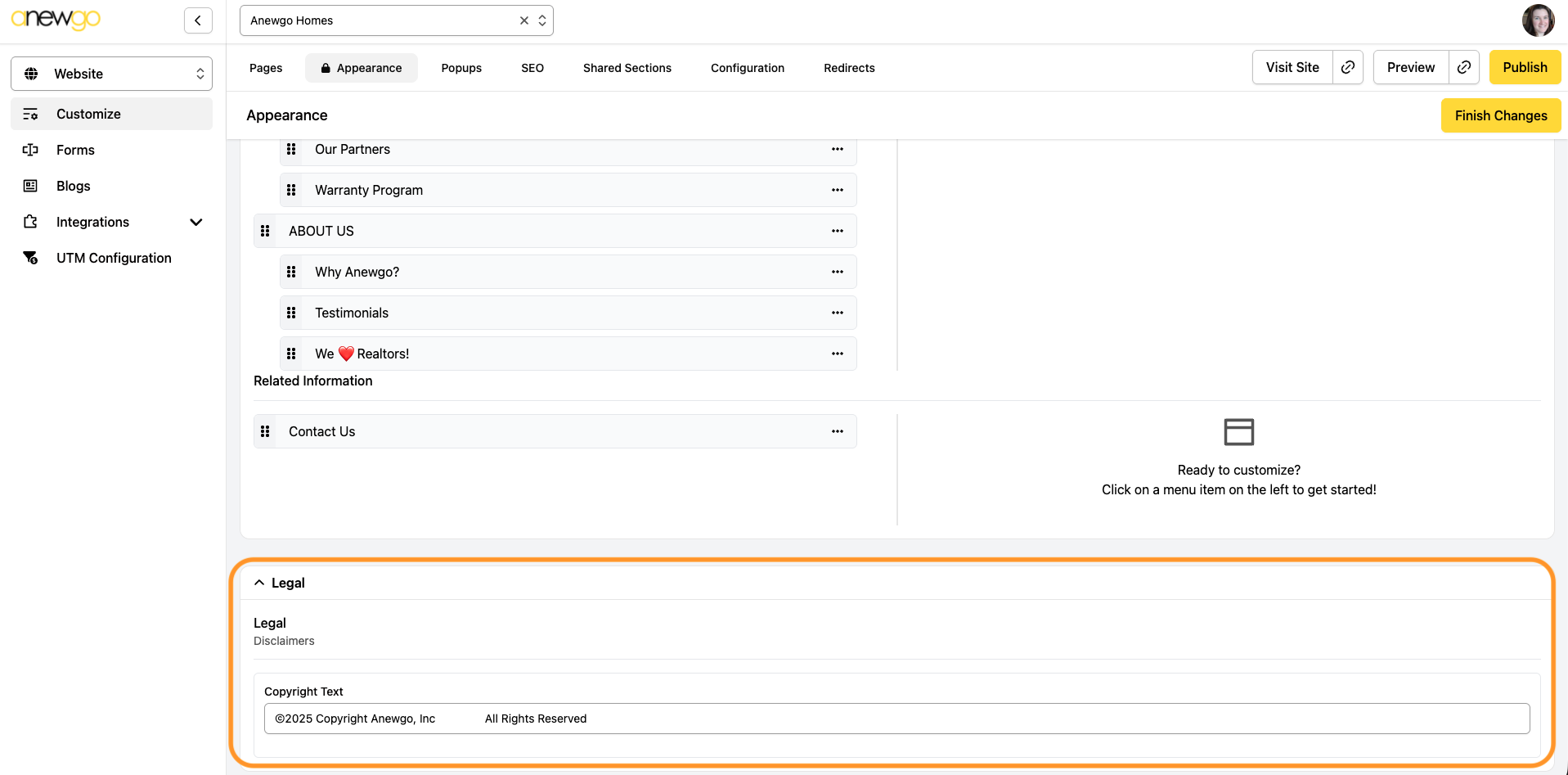Open the three-dot menu for Testimonials
Image resolution: width=1568 pixels, height=775 pixels.
tap(837, 313)
